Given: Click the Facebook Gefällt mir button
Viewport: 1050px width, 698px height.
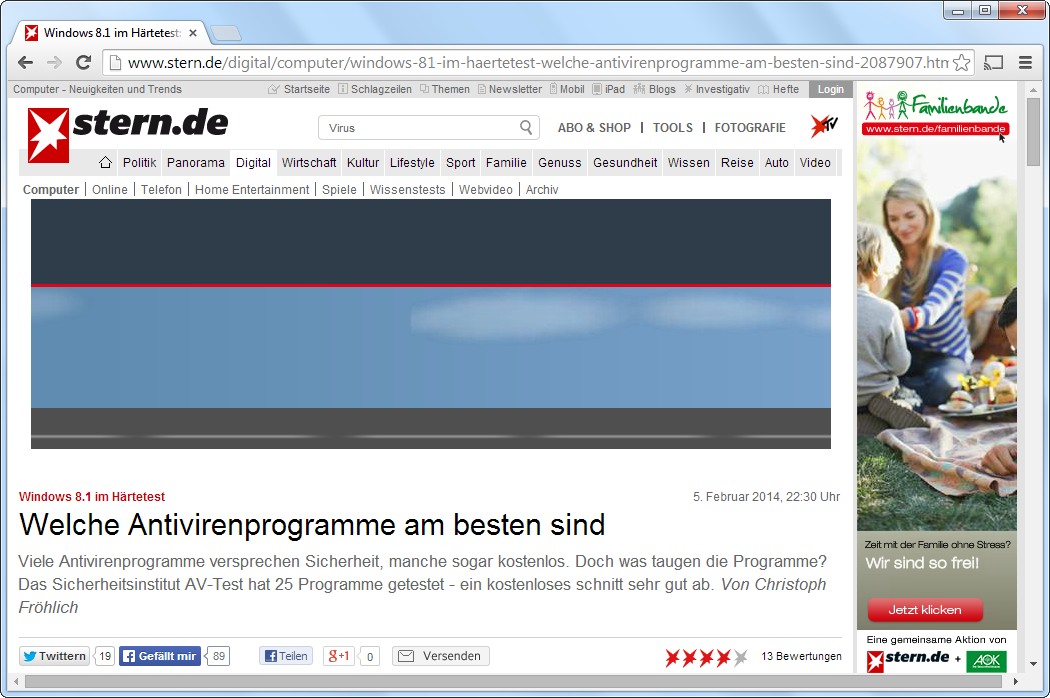Looking at the screenshot, I should [x=160, y=656].
